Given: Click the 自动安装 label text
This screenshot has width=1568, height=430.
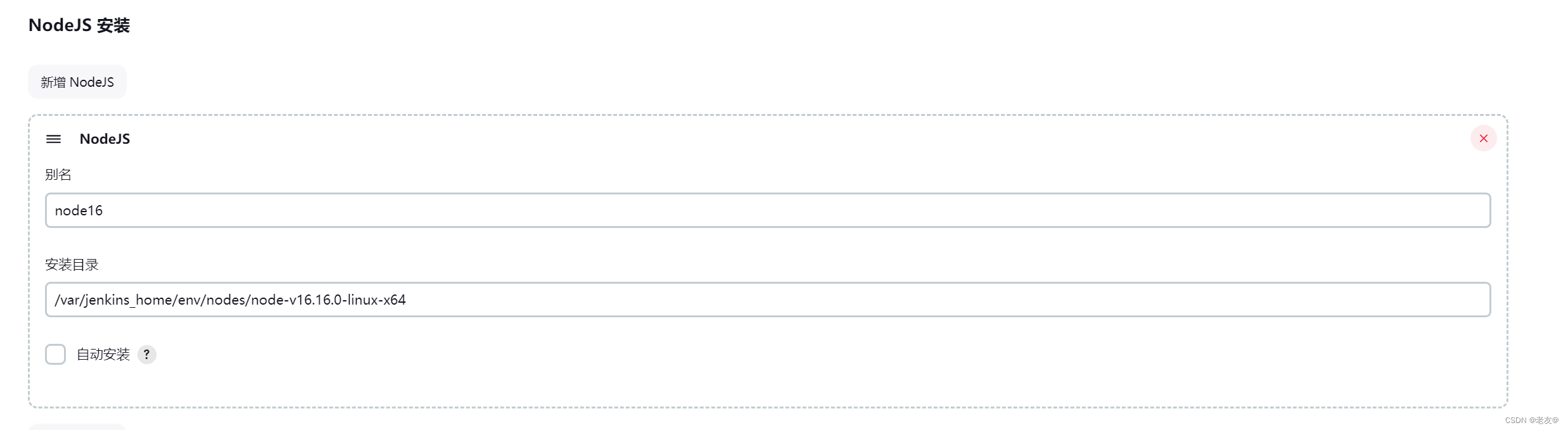Looking at the screenshot, I should click(103, 355).
